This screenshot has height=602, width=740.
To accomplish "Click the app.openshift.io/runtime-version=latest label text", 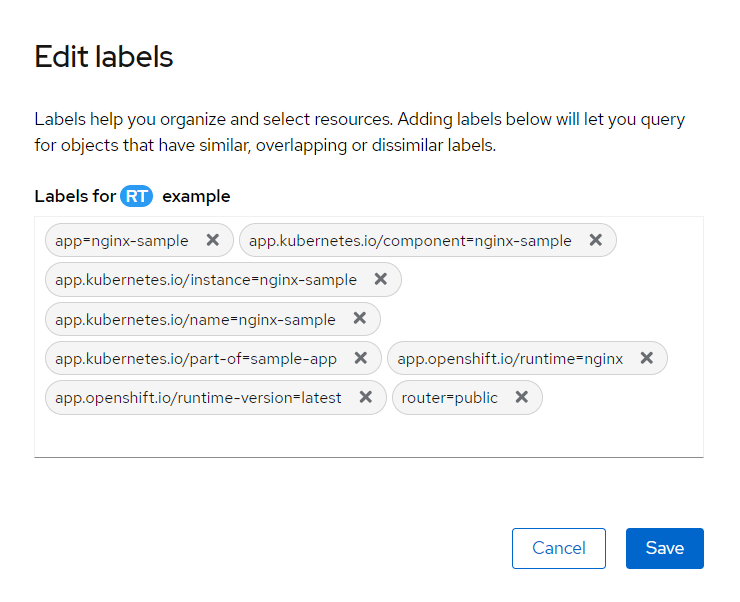I will coord(198,397).
